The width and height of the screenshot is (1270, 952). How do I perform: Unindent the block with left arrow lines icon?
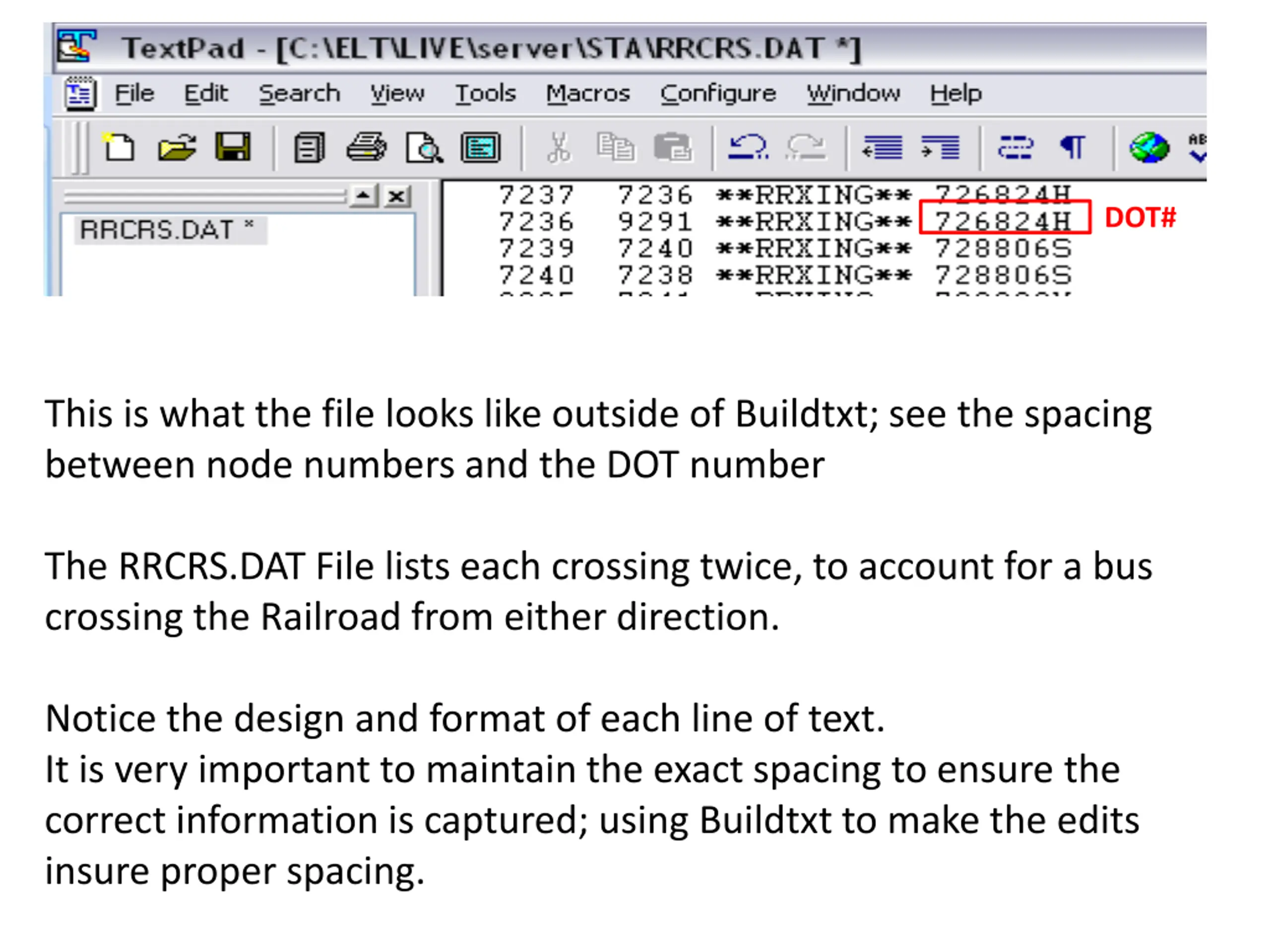point(882,147)
